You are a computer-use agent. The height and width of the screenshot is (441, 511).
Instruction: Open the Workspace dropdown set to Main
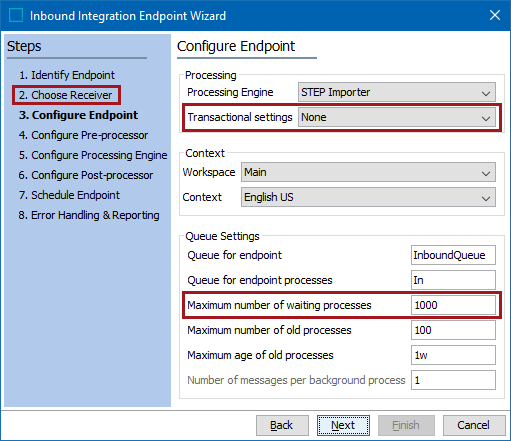[368, 172]
